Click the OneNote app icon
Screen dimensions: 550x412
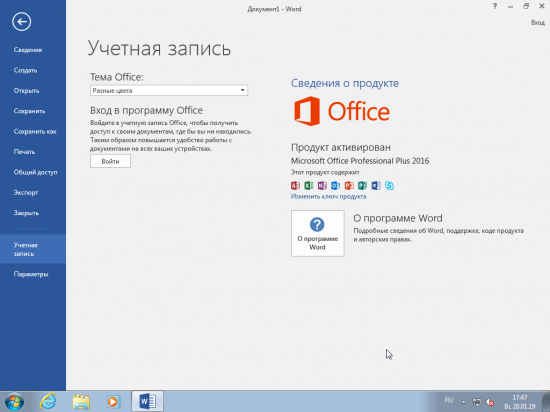[x=322, y=185]
